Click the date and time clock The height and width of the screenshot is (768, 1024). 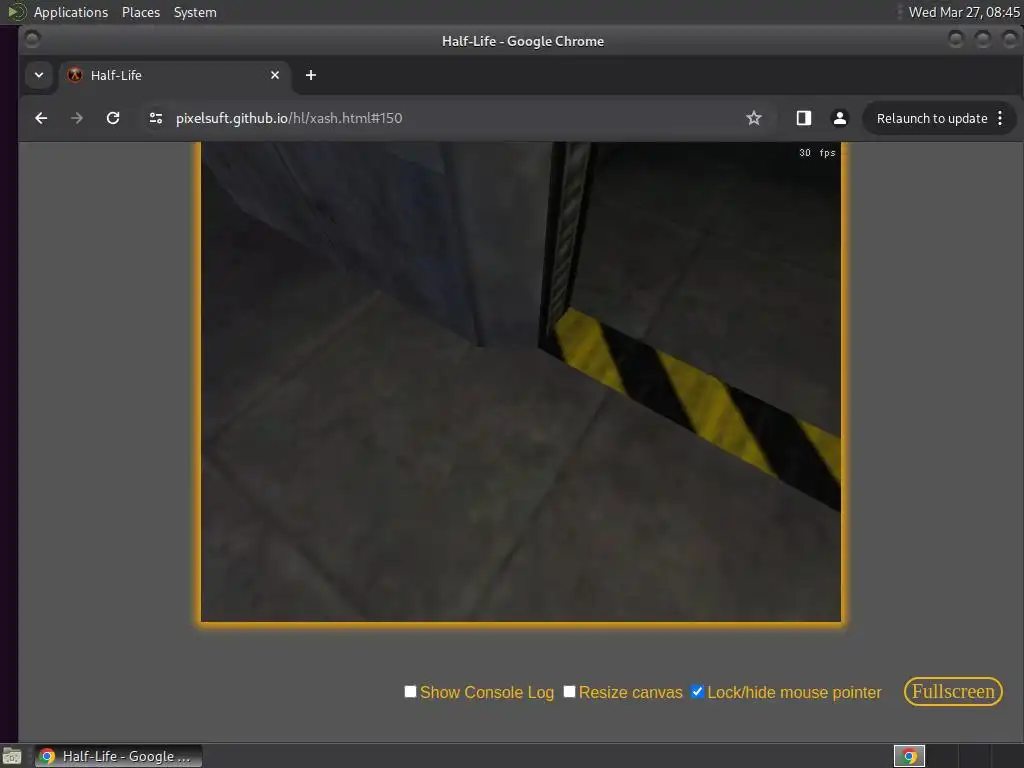click(x=964, y=12)
